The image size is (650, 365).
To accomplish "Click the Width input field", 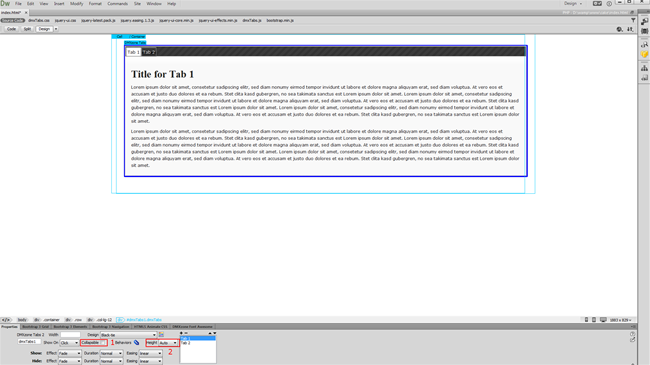I will [70, 334].
